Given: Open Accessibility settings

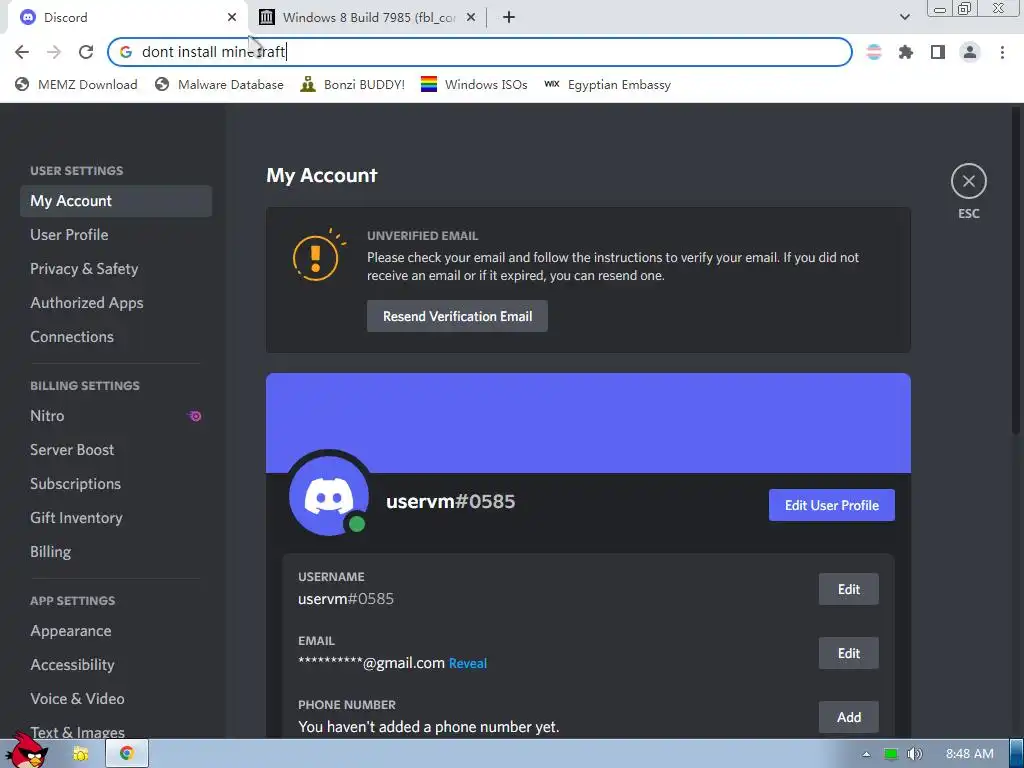Looking at the screenshot, I should [x=116, y=665].
